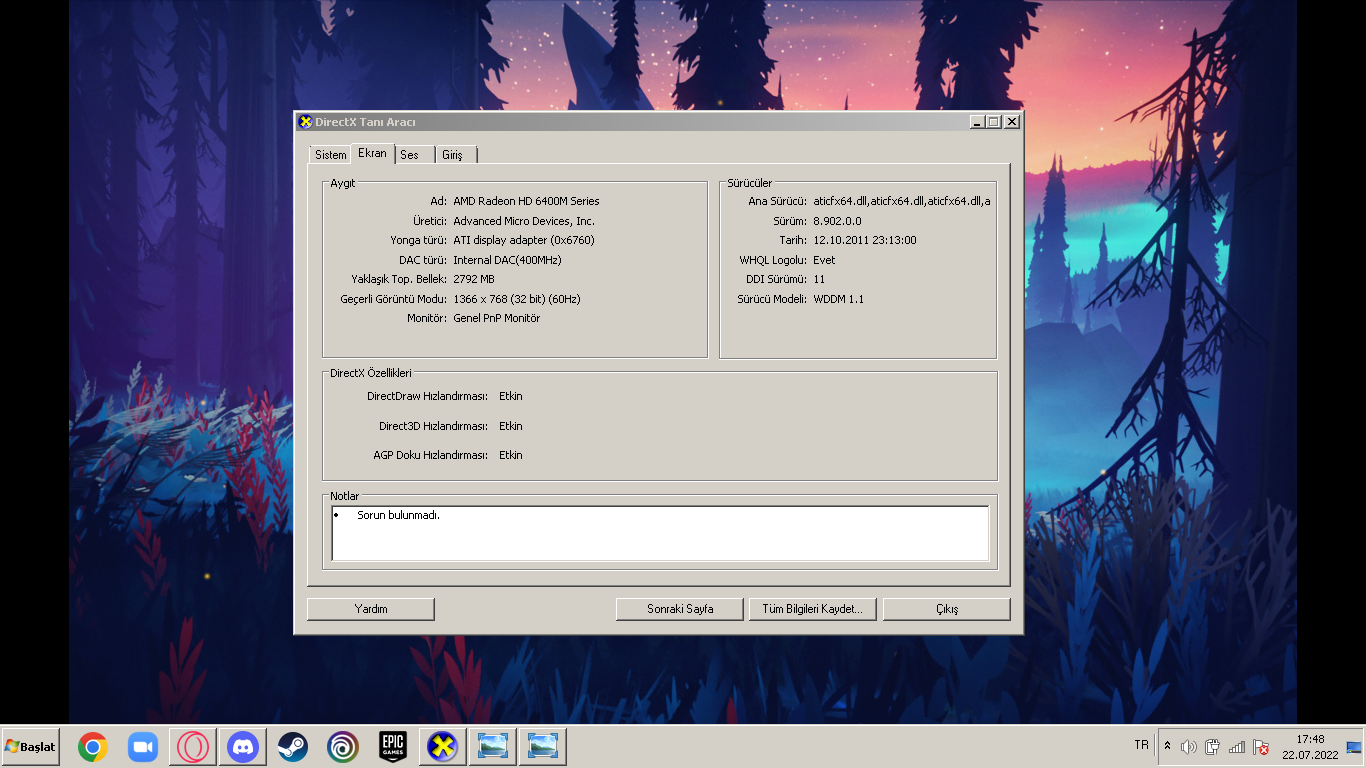
Task: Launch Epic Games from the taskbar
Action: (392, 747)
